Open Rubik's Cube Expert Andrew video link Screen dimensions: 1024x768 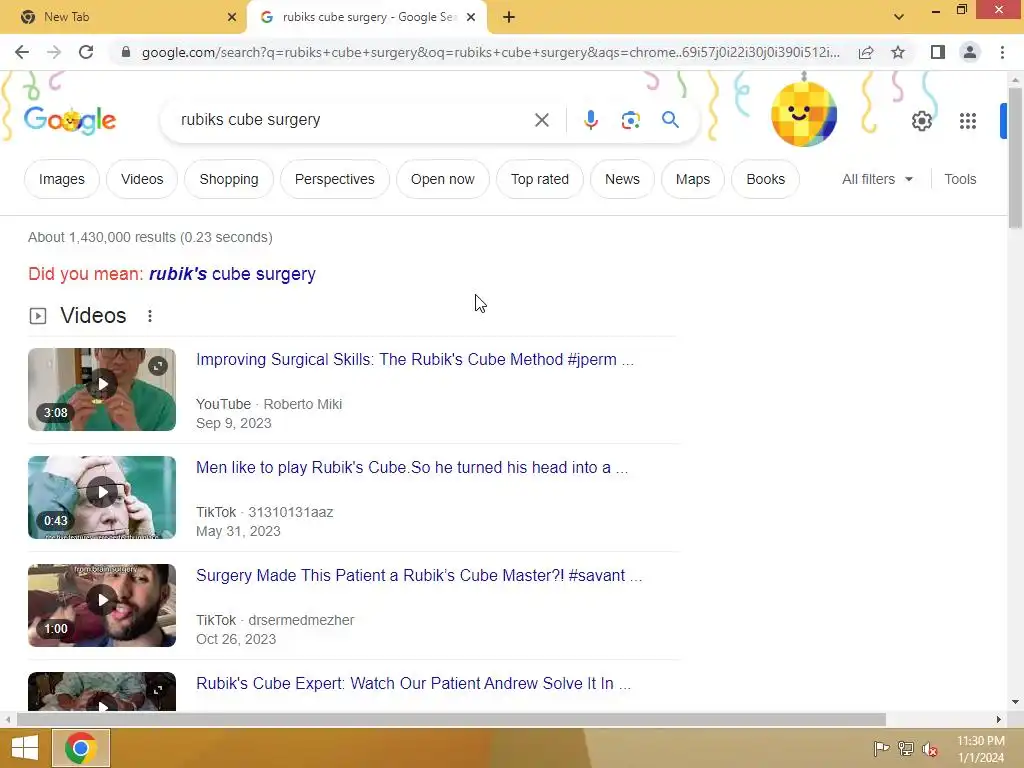(413, 683)
